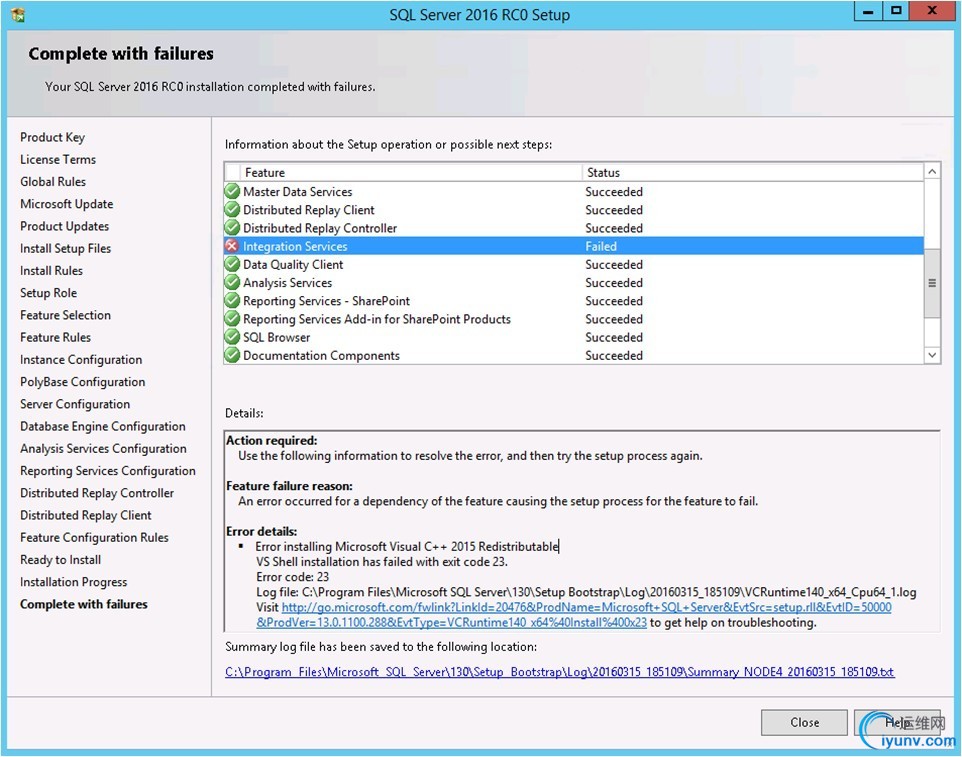This screenshot has height=757, width=962.
Task: Click the Setup Role step
Action: (48, 293)
